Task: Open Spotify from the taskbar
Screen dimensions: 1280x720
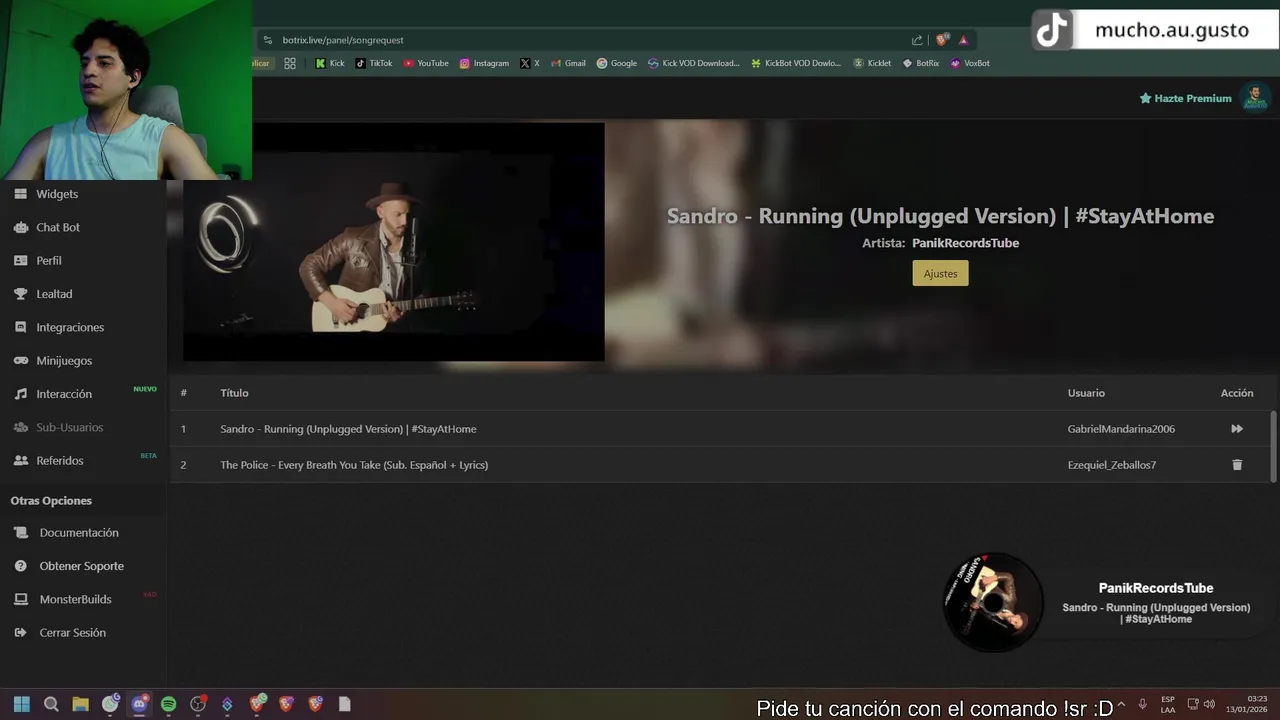Action: click(169, 704)
